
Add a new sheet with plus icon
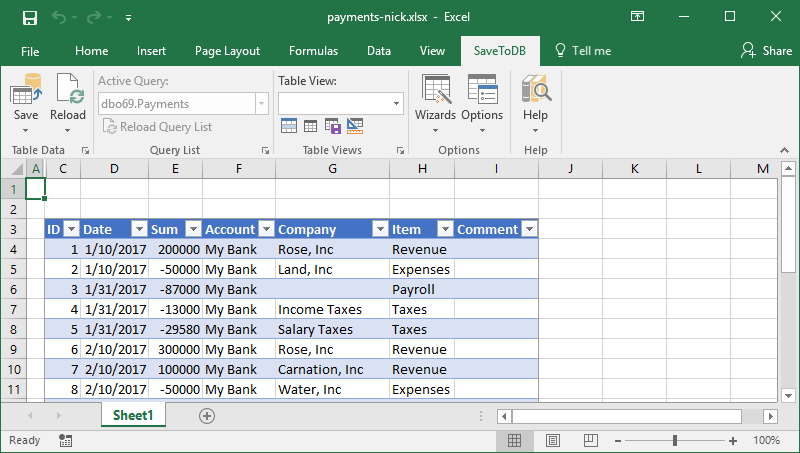click(207, 416)
